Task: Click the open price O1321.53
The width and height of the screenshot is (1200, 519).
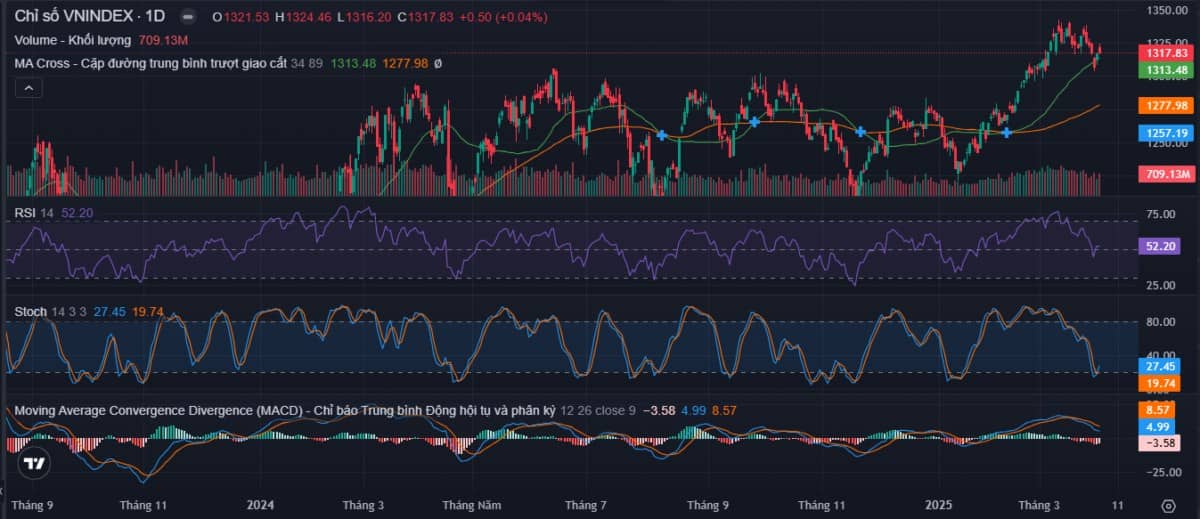Action: 241,17
